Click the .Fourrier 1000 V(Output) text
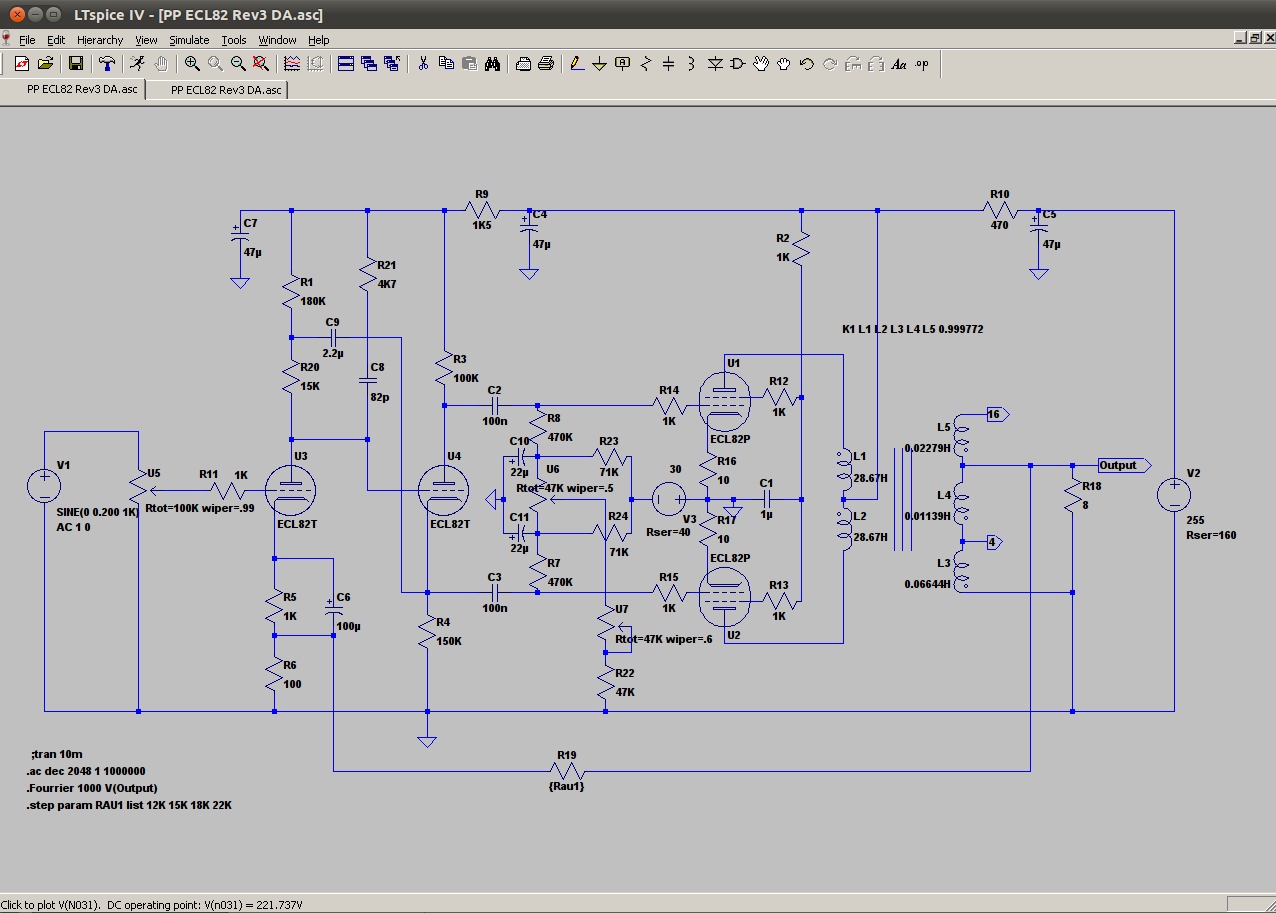The width and height of the screenshot is (1276, 913). (93, 788)
